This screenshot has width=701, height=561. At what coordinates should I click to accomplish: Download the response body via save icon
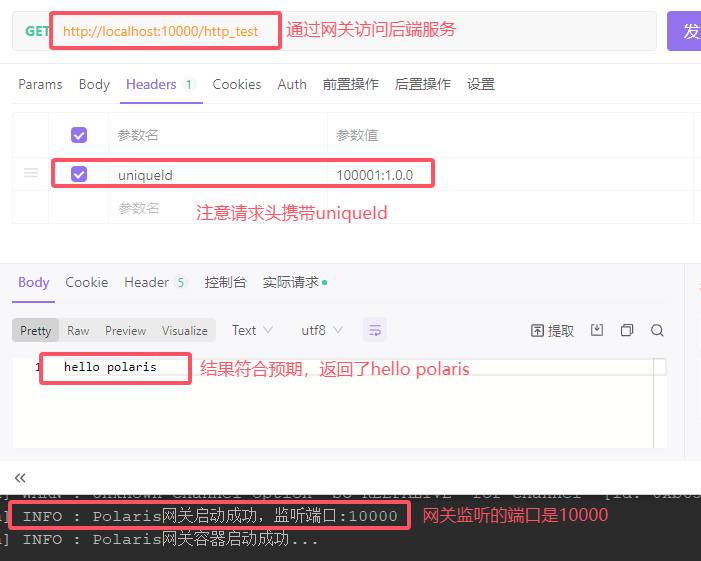coord(597,330)
